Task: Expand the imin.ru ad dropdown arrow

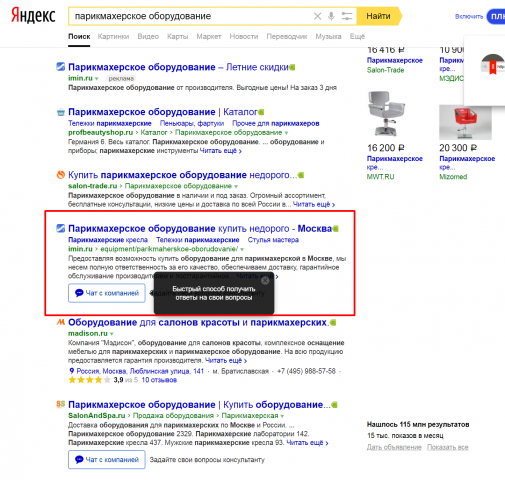Action: pyautogui.click(x=97, y=79)
